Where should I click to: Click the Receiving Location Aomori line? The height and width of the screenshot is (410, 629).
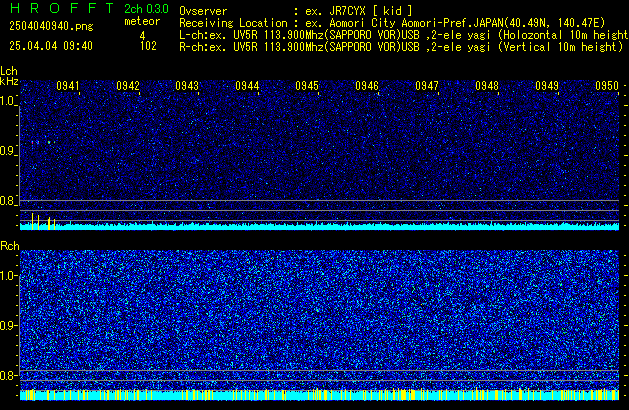point(392,23)
